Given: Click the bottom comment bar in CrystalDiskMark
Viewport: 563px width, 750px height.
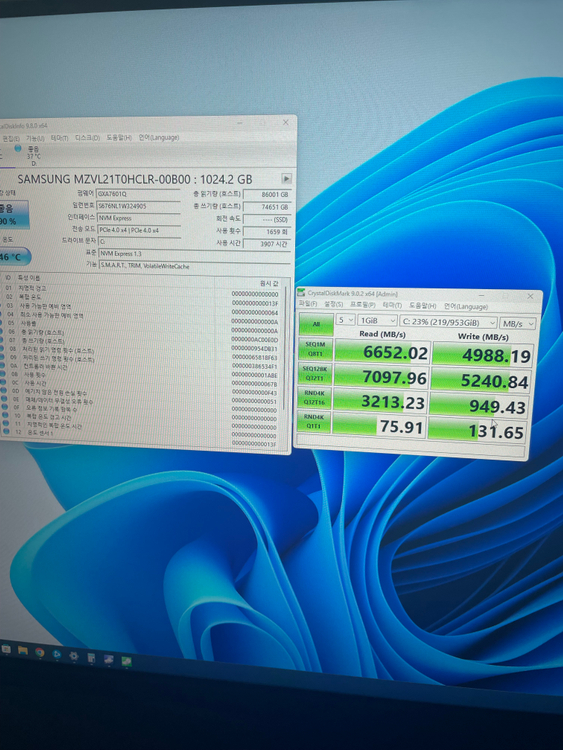Looking at the screenshot, I should click(x=410, y=446).
